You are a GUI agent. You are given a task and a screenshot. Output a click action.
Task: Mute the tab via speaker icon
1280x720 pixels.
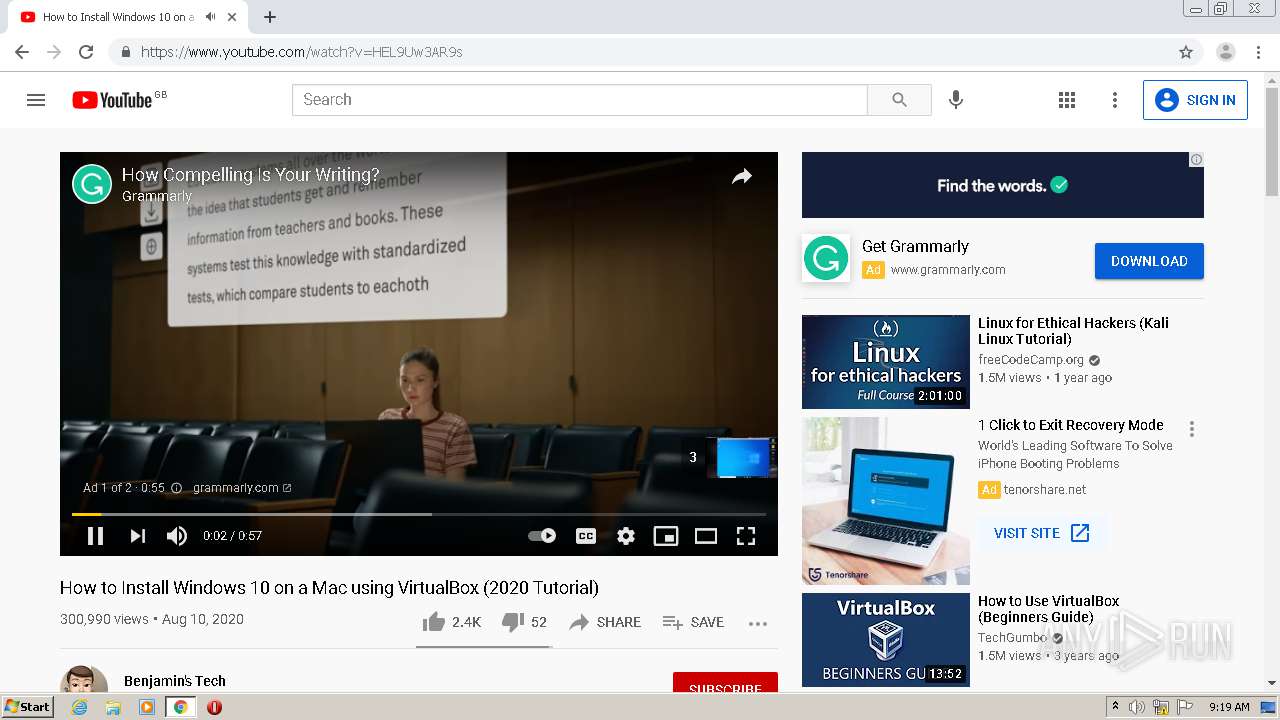click(x=211, y=17)
